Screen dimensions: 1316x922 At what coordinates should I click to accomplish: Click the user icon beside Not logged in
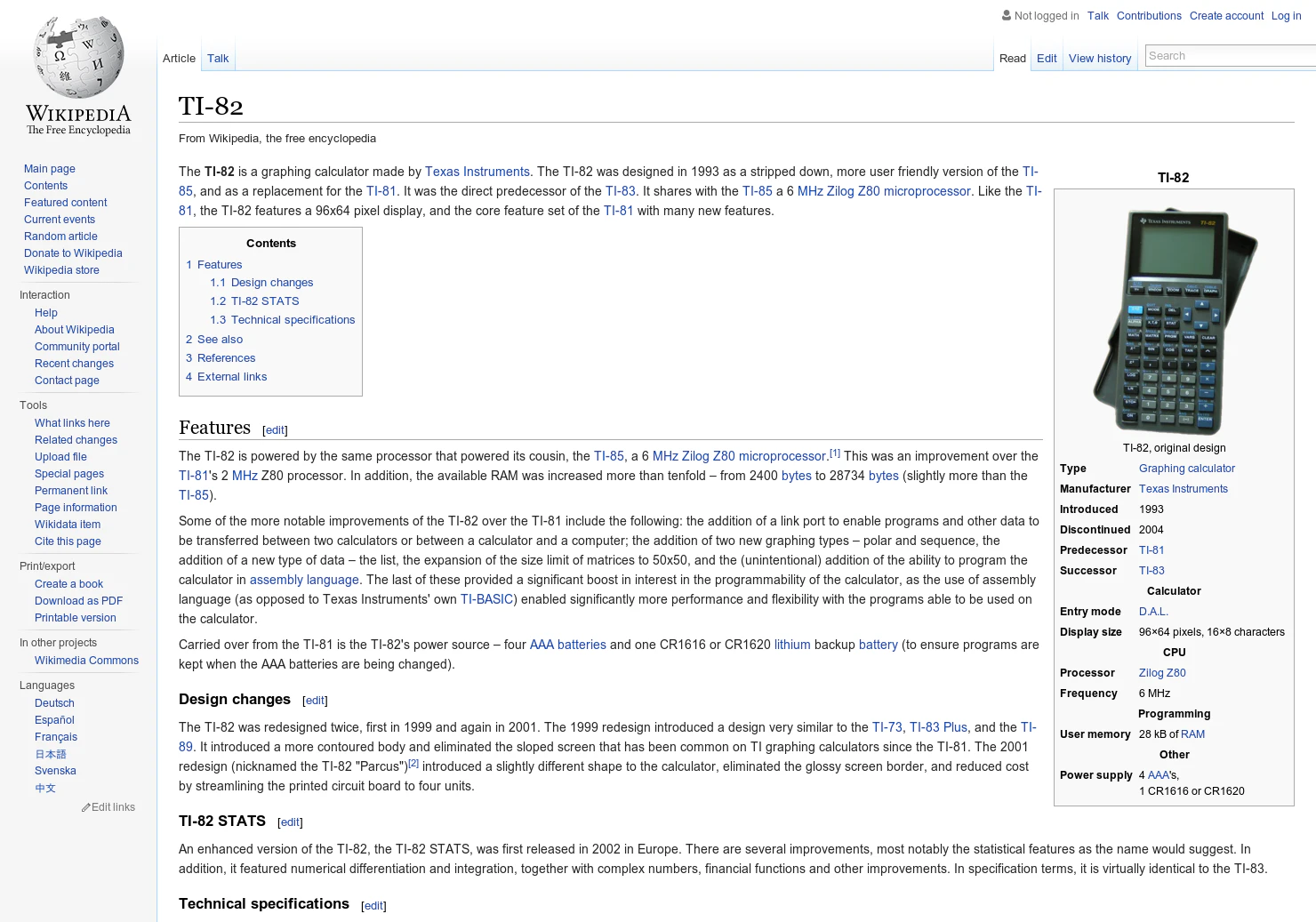[x=1007, y=15]
